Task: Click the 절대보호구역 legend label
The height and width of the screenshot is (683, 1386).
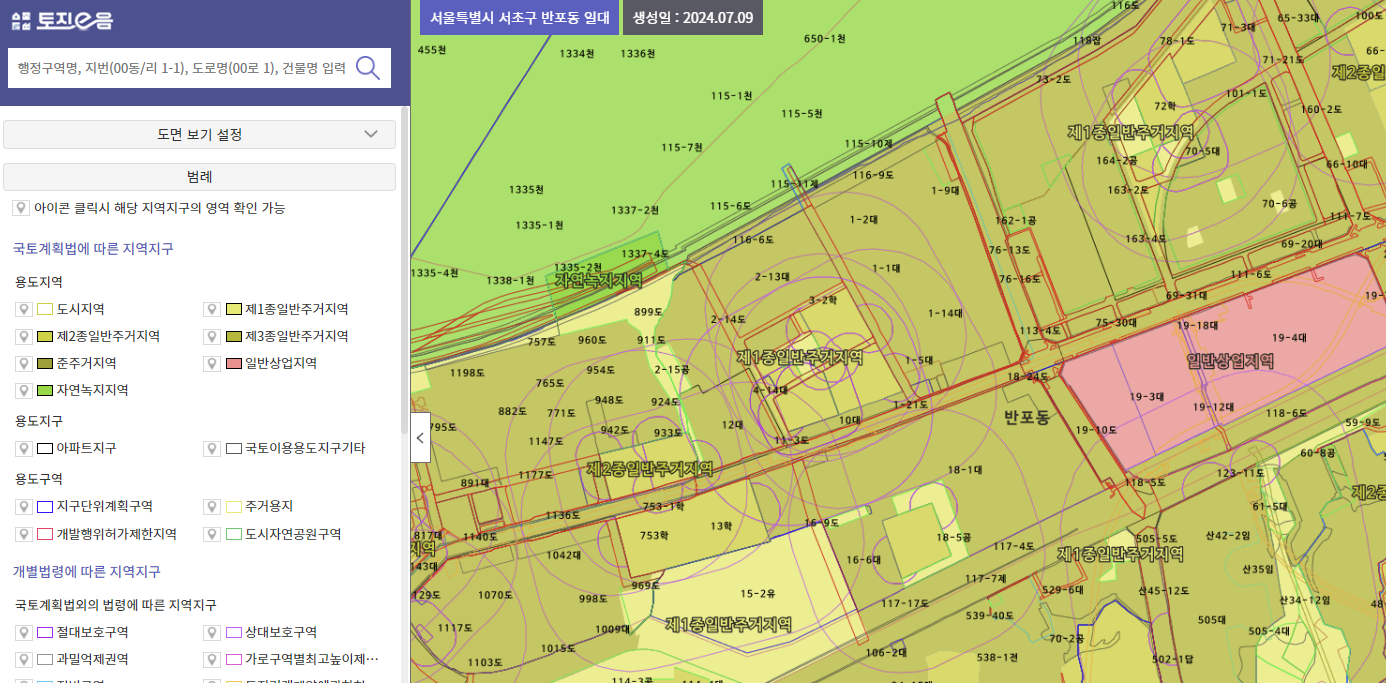Action: click(x=92, y=632)
